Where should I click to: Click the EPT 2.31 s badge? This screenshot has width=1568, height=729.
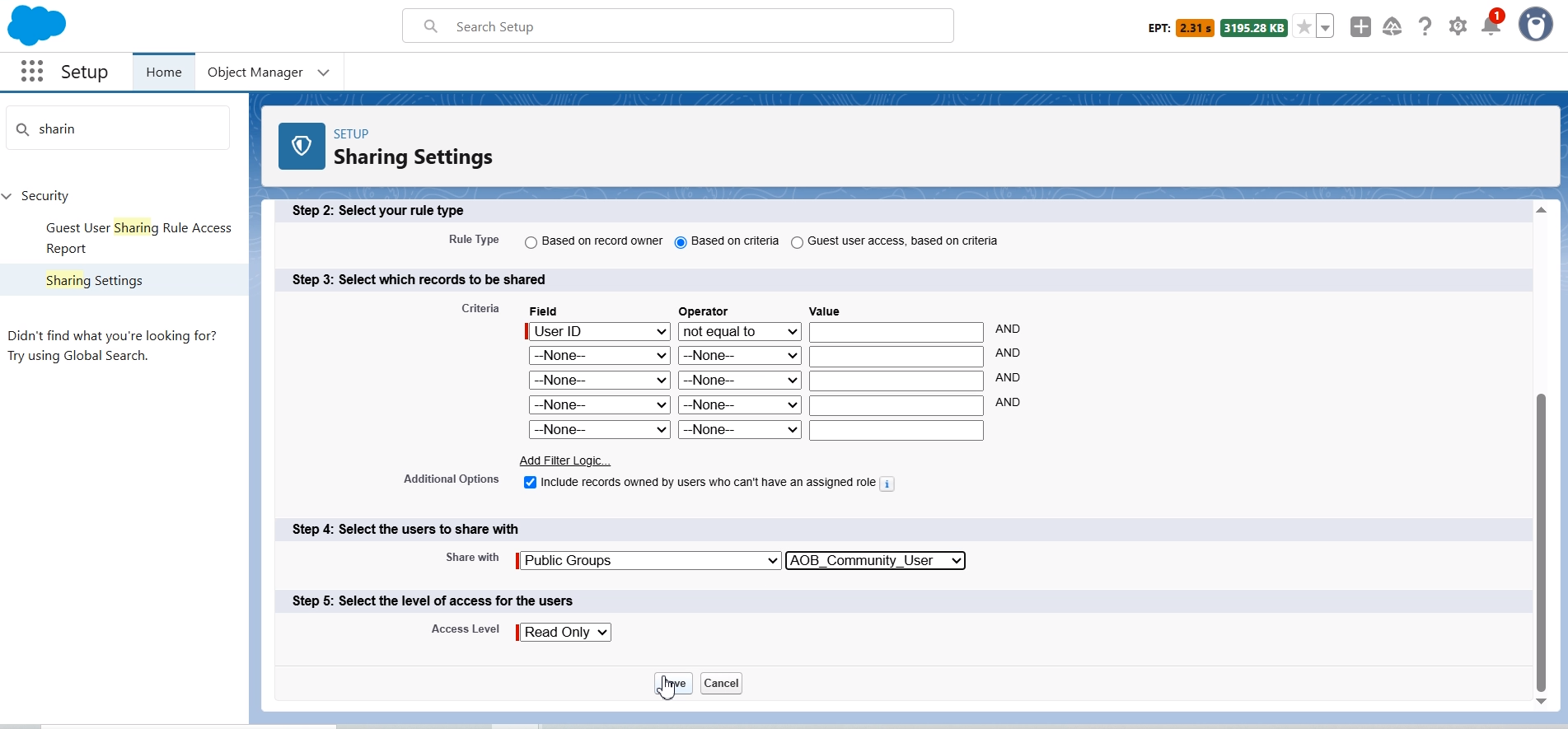coord(1195,28)
